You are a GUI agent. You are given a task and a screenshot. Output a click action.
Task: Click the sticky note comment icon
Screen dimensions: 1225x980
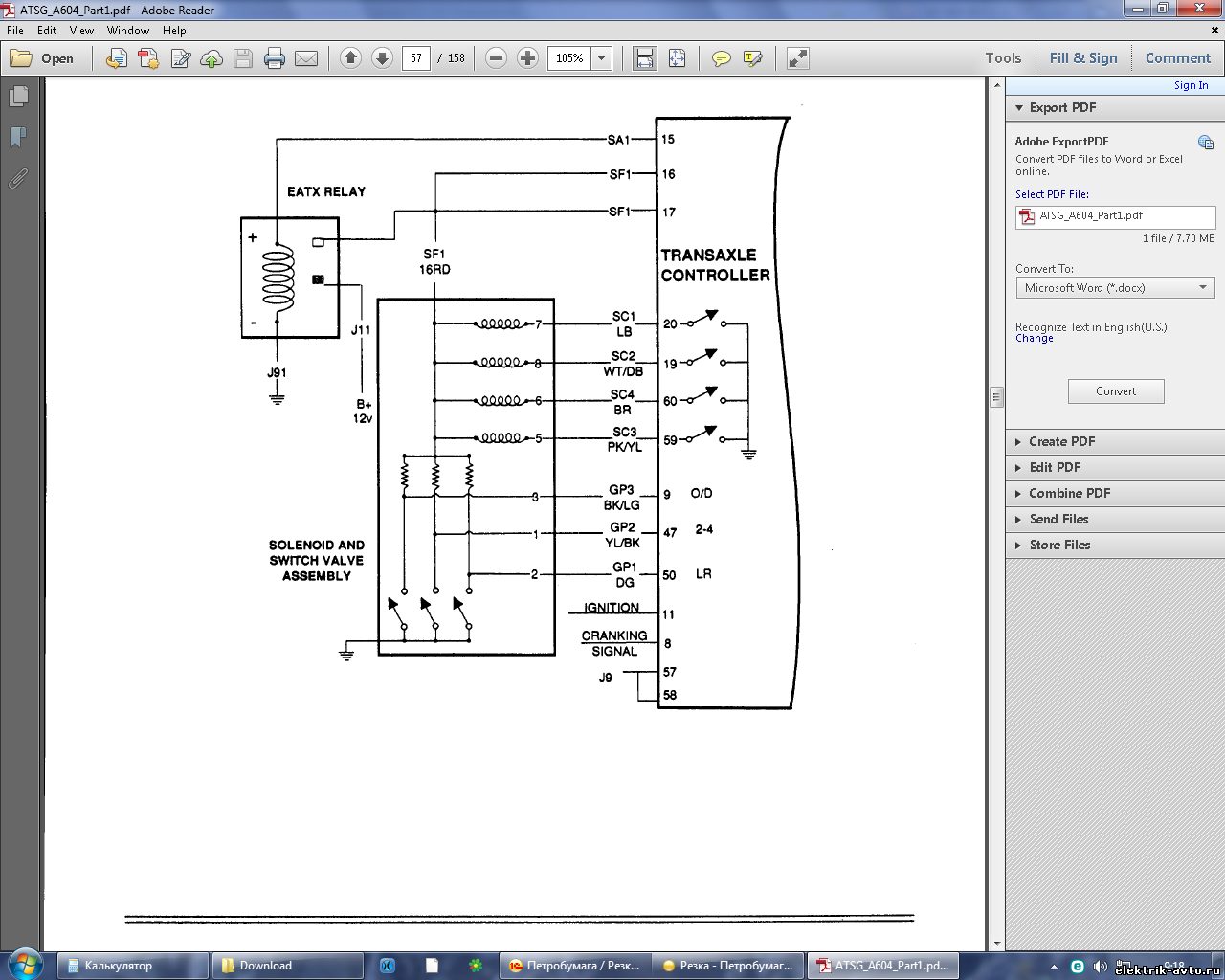click(722, 58)
